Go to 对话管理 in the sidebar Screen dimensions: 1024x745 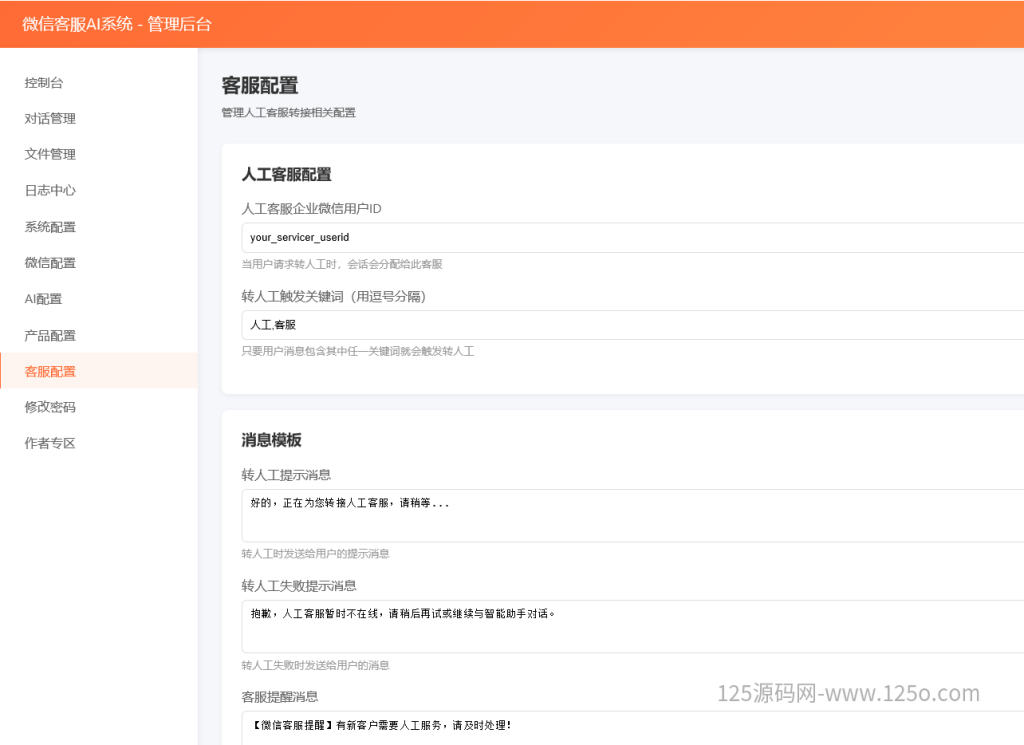pos(50,119)
